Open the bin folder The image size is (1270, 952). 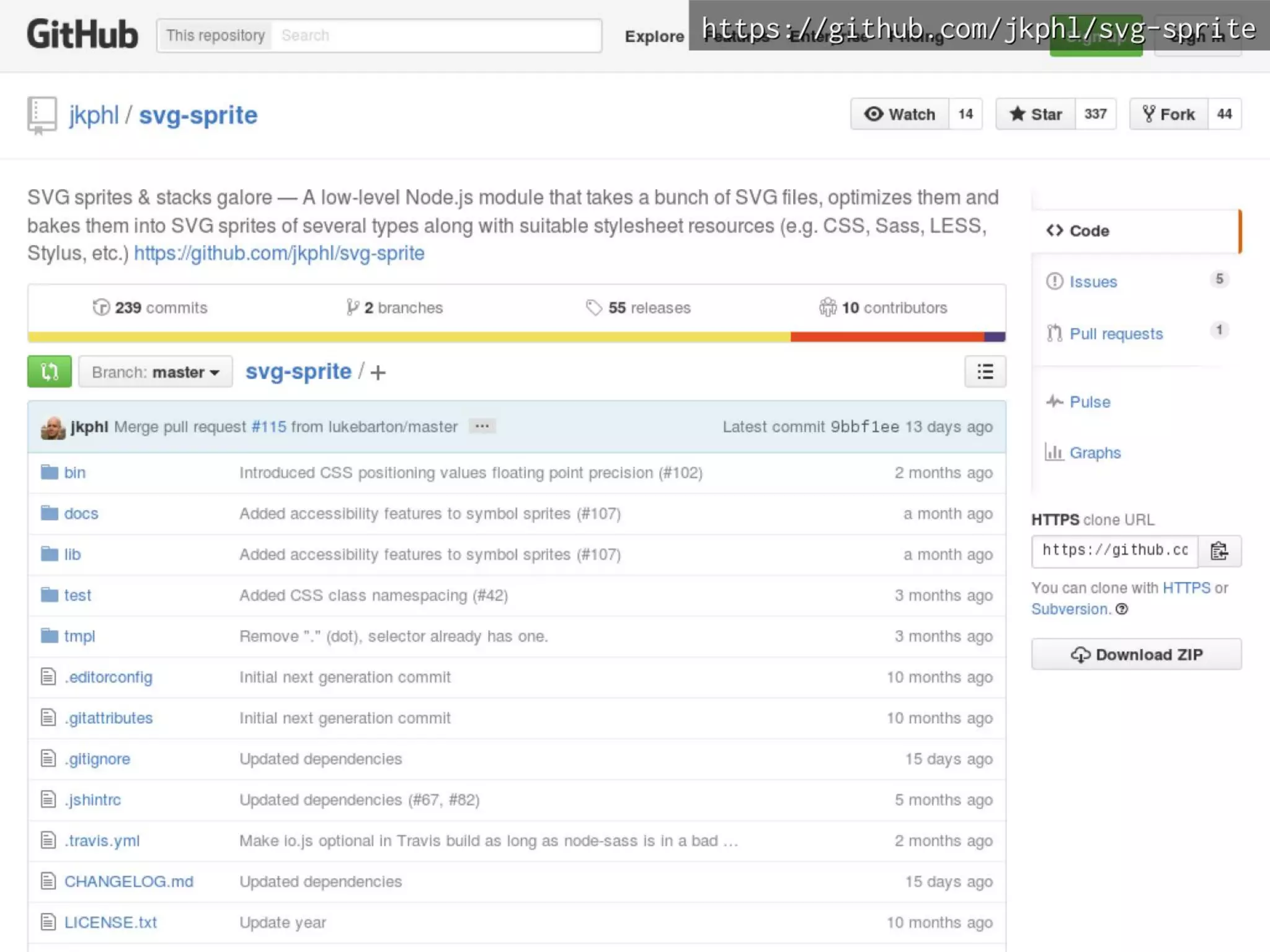coord(74,473)
